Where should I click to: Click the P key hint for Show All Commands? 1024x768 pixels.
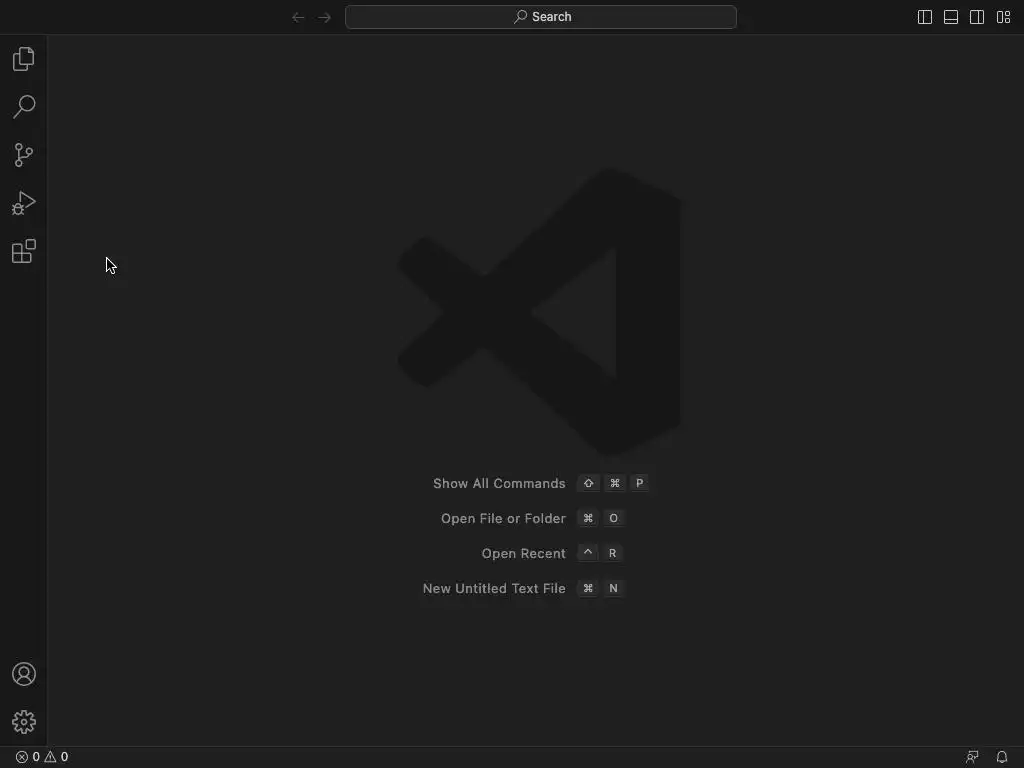pyautogui.click(x=639, y=483)
